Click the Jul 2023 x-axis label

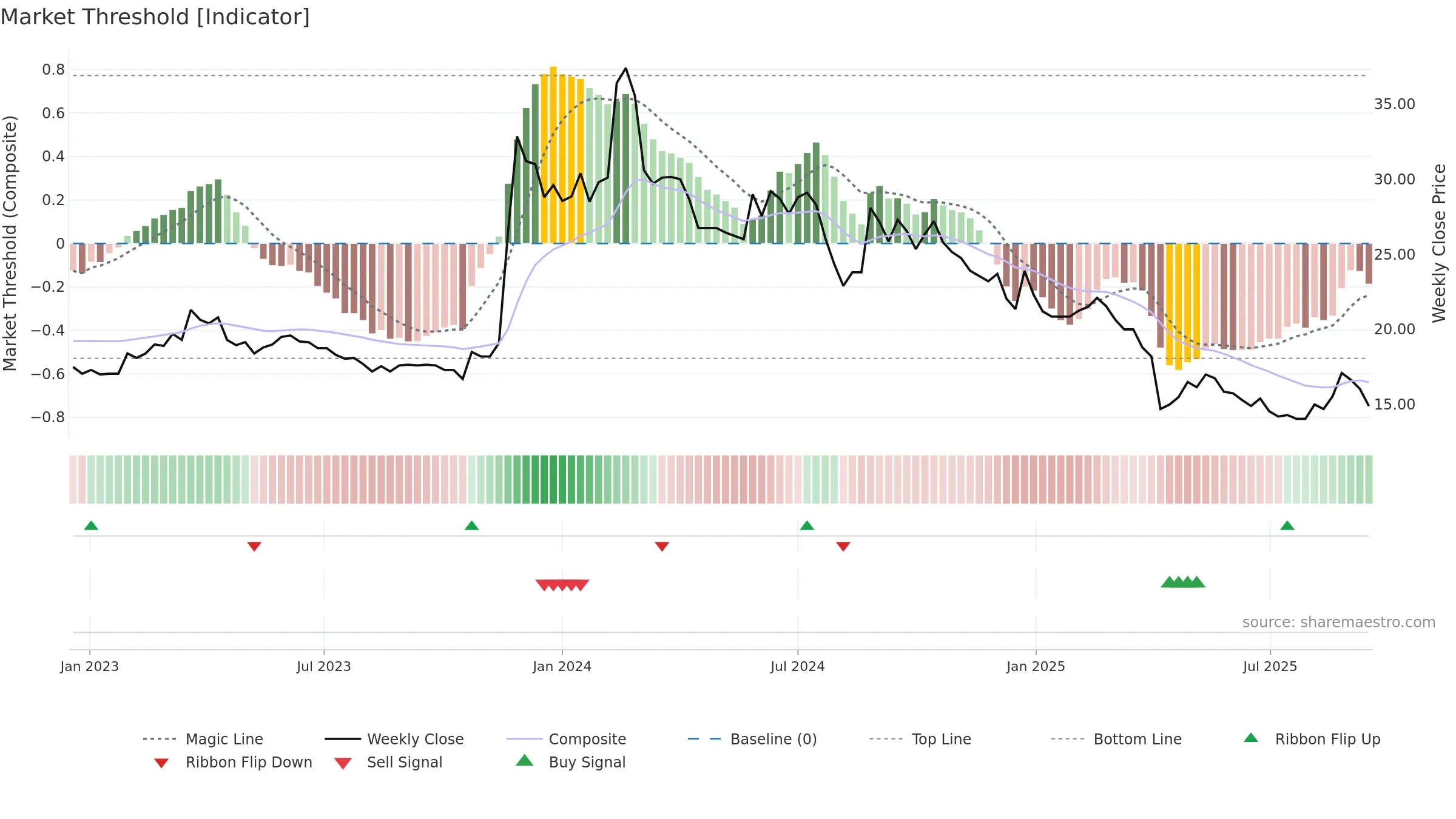coord(324,666)
